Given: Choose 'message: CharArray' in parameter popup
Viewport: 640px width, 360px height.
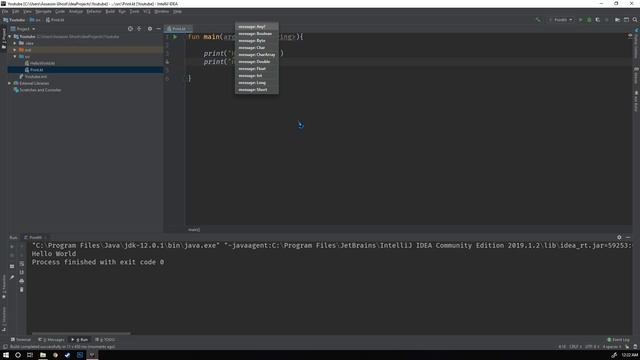Looking at the screenshot, I should click(x=257, y=55).
